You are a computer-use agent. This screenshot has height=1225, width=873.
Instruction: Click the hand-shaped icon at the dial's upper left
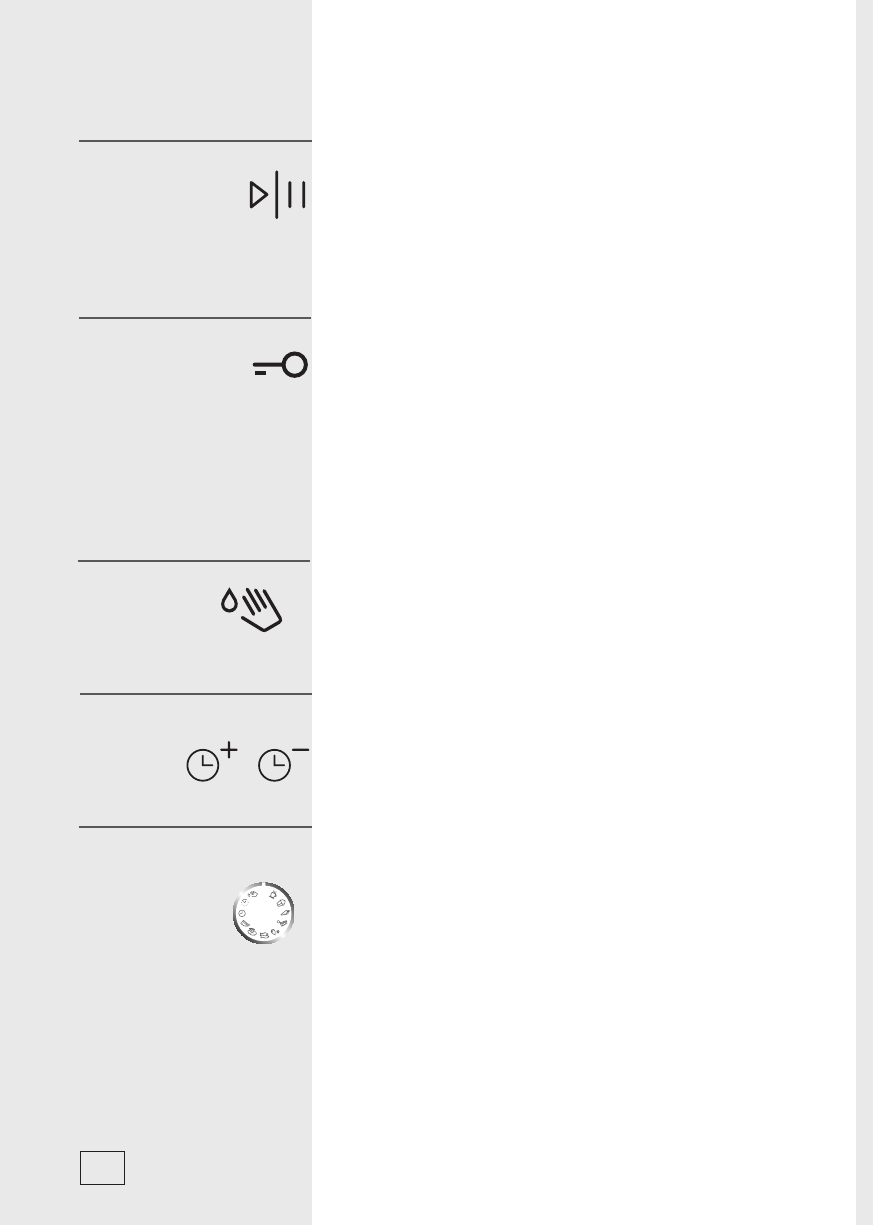click(x=253, y=894)
